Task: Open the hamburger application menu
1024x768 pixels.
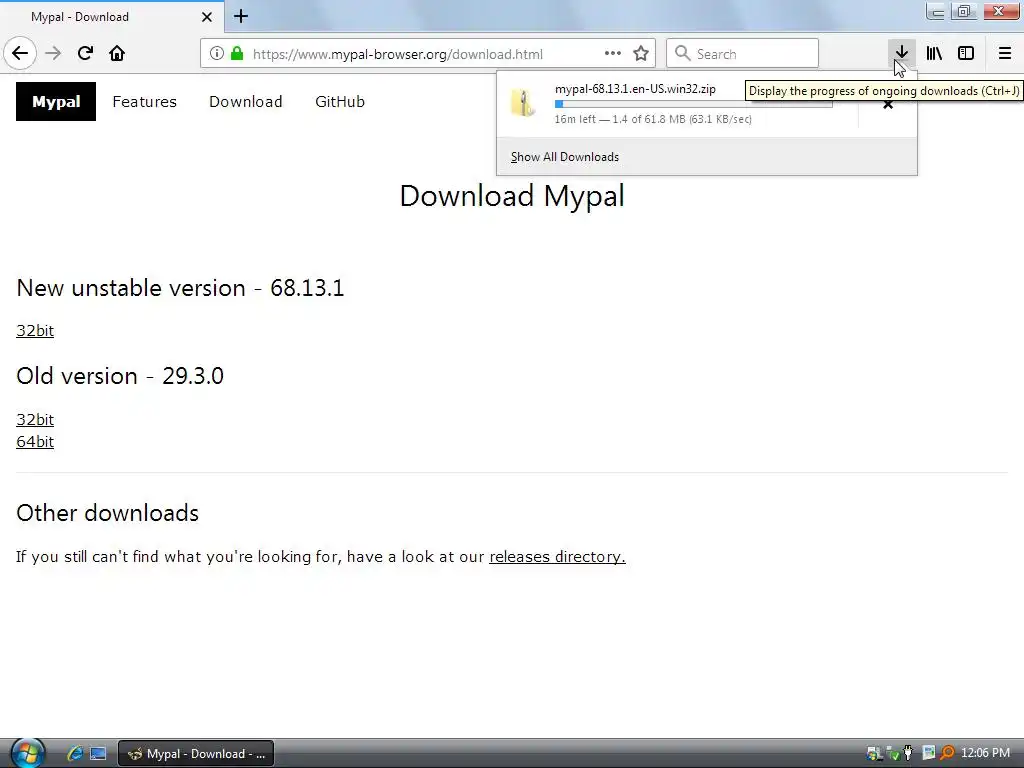Action: (x=1005, y=54)
